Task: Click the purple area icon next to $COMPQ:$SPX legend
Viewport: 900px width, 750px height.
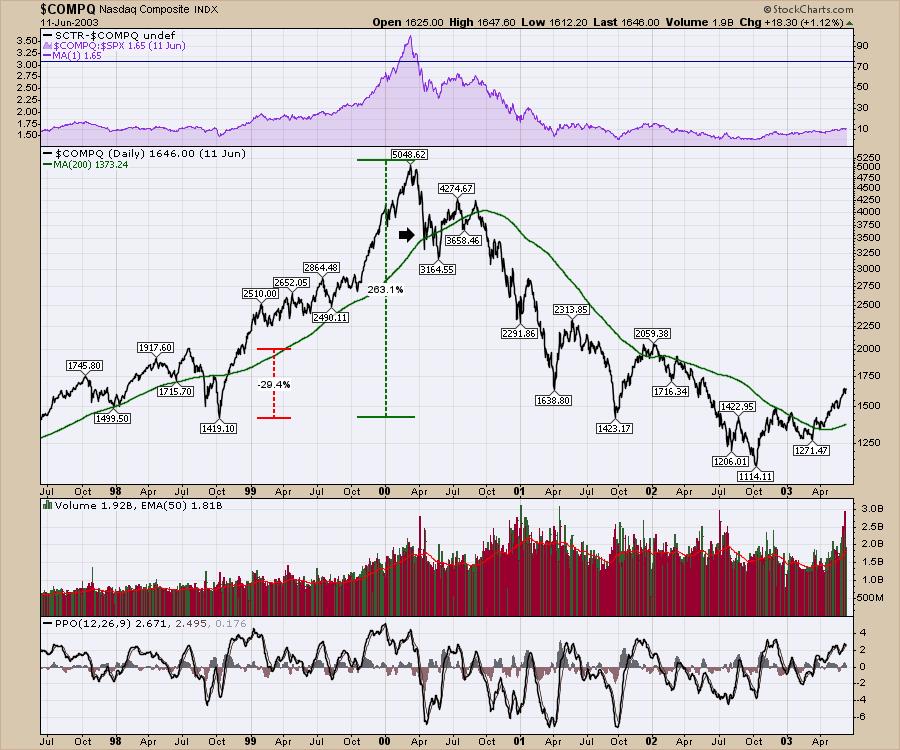Action: [x=46, y=46]
